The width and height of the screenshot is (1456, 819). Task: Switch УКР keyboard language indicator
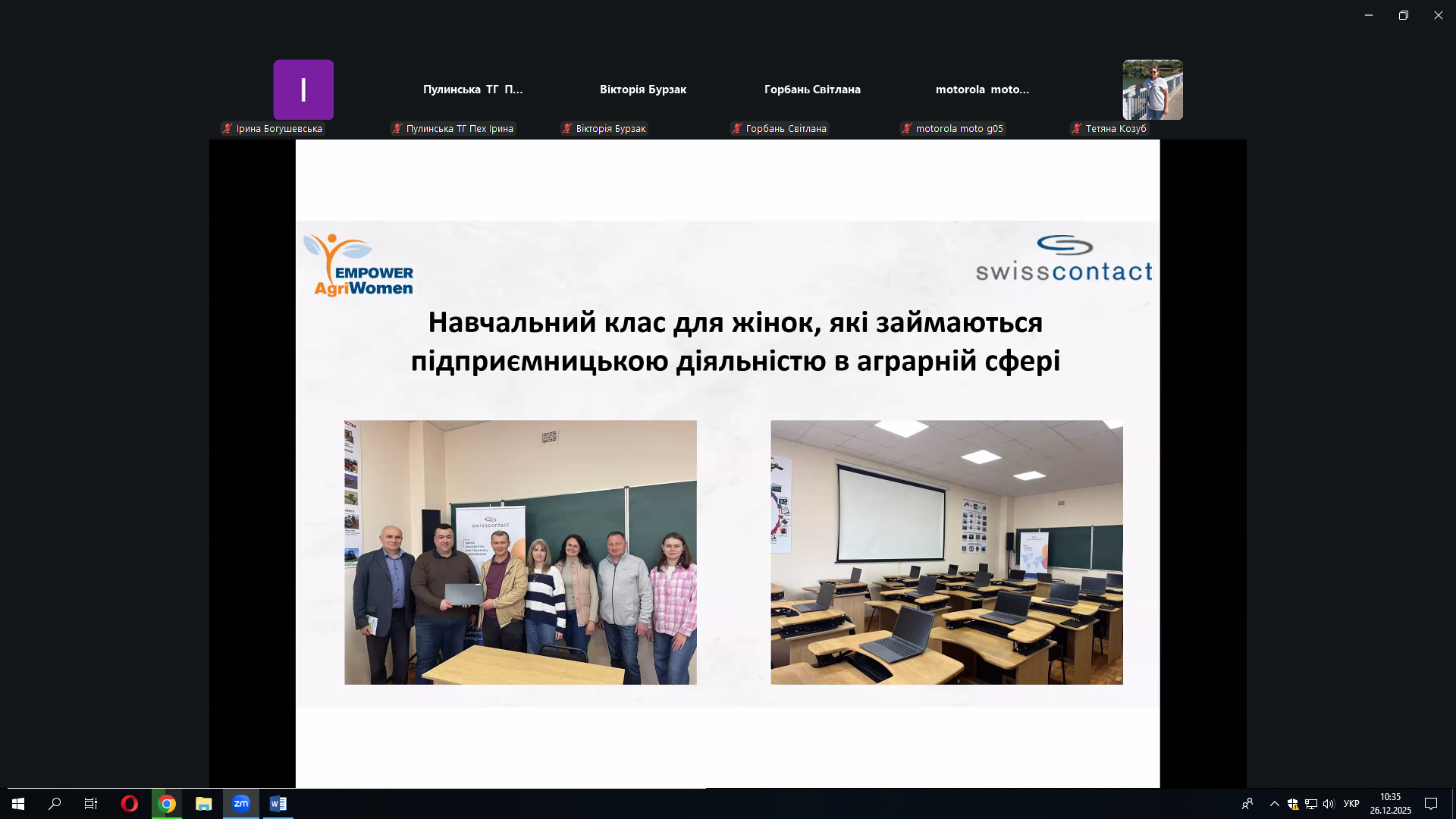pyautogui.click(x=1351, y=804)
